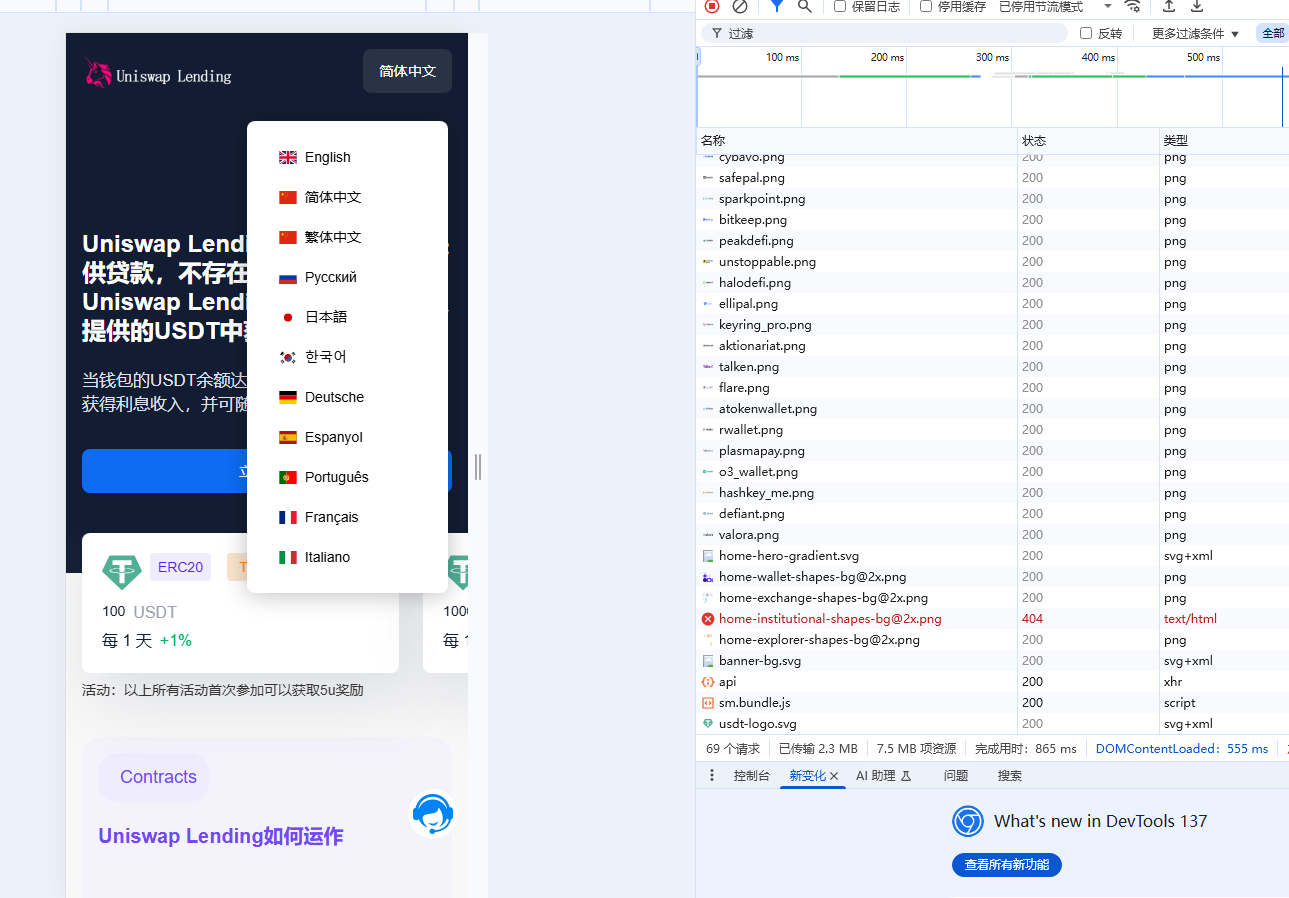This screenshot has height=898, width=1289.
Task: Import a HAR file with upload icon
Action: (x=1168, y=6)
